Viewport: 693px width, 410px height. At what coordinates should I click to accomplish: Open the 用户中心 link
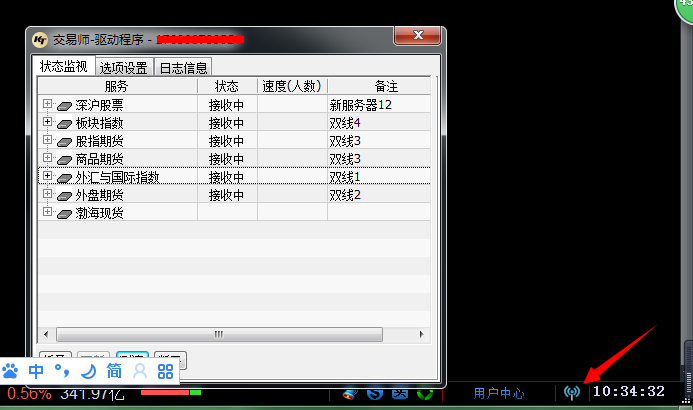[499, 393]
